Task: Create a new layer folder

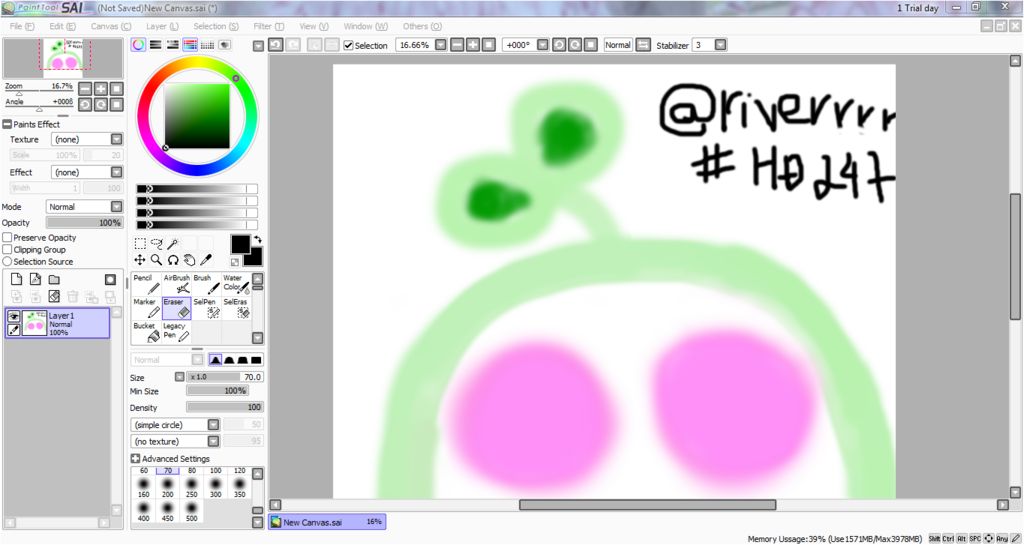Action: click(54, 279)
